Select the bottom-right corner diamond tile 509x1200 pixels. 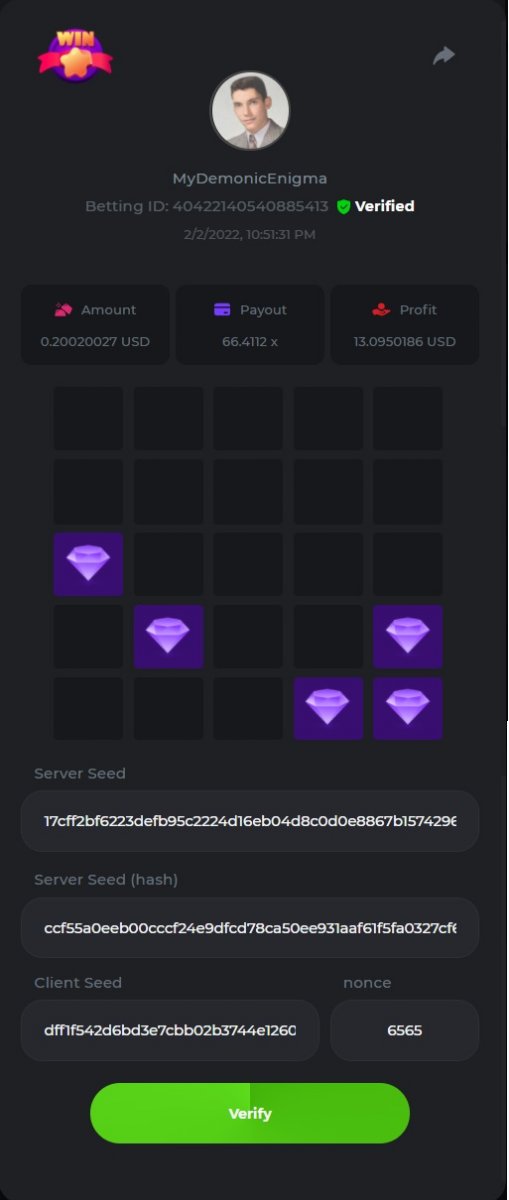point(408,708)
